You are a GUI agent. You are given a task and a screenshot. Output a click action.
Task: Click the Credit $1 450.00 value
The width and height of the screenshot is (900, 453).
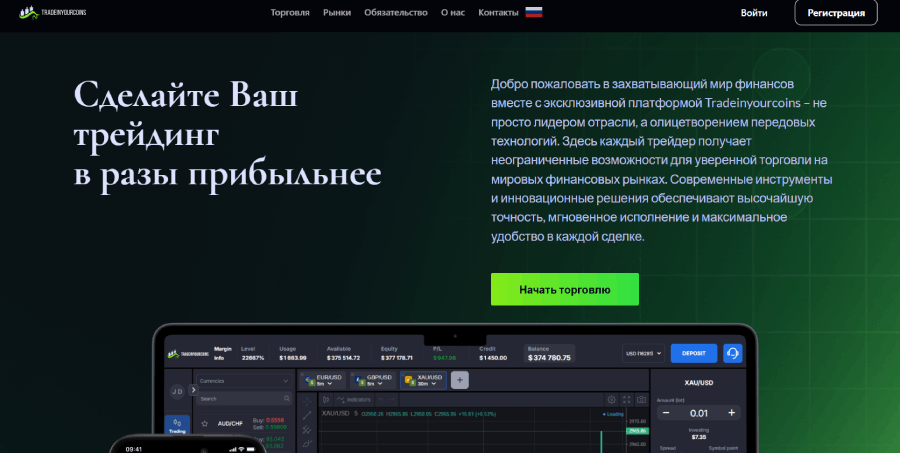[x=493, y=358]
